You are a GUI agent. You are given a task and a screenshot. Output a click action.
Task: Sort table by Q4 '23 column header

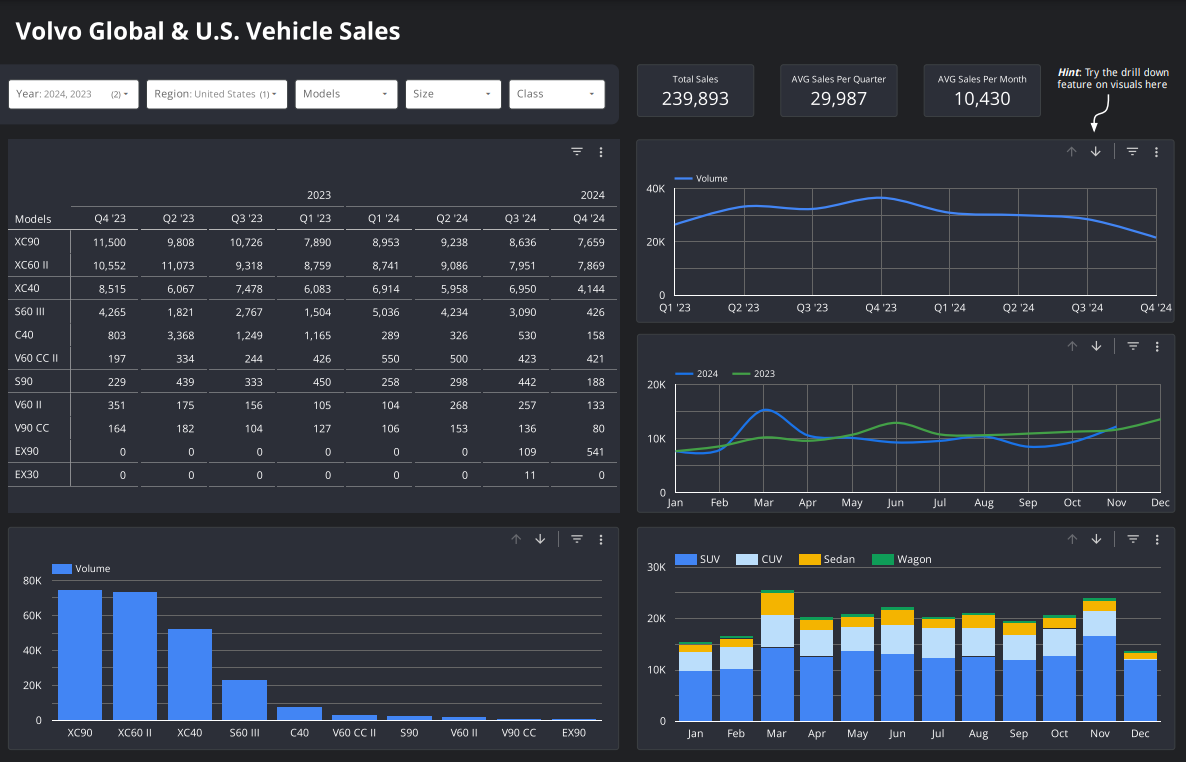click(x=110, y=219)
